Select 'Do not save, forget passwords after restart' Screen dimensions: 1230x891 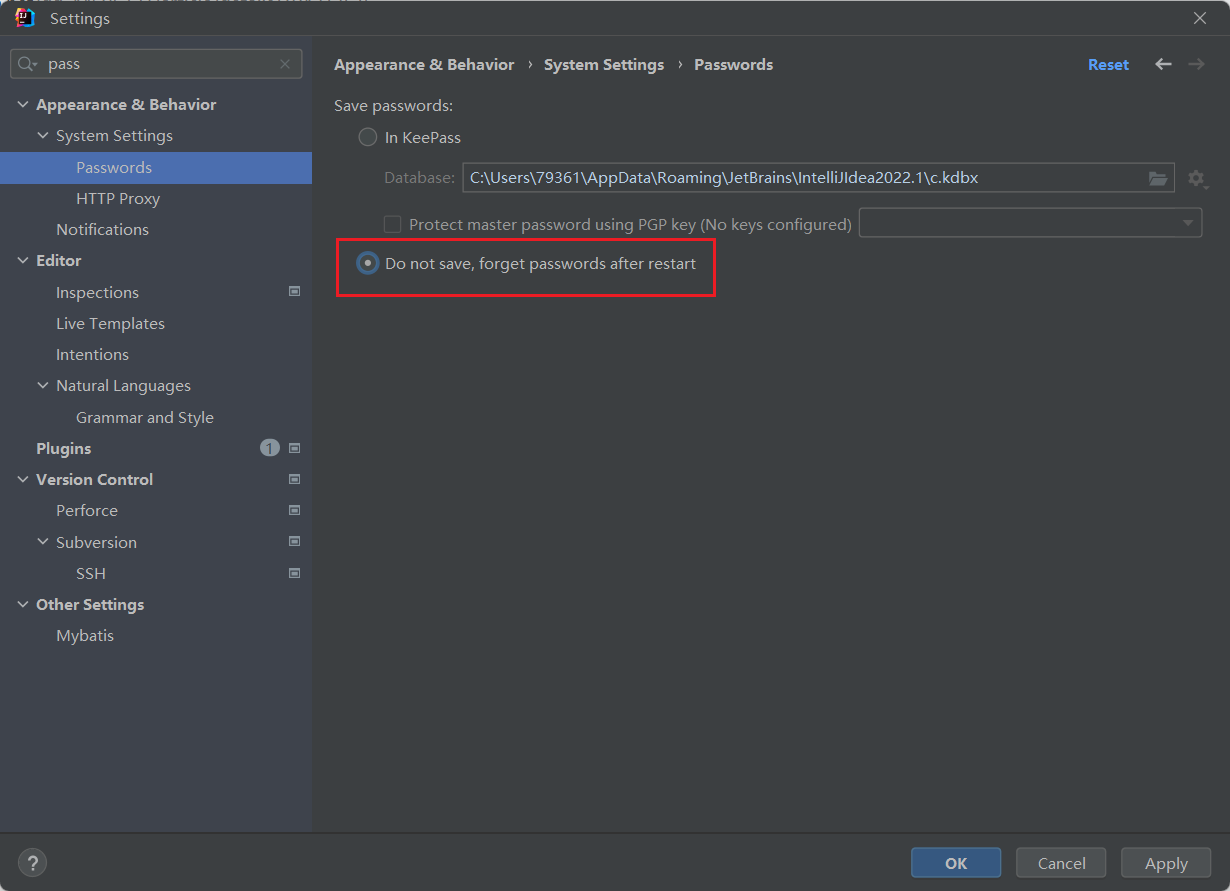[368, 263]
